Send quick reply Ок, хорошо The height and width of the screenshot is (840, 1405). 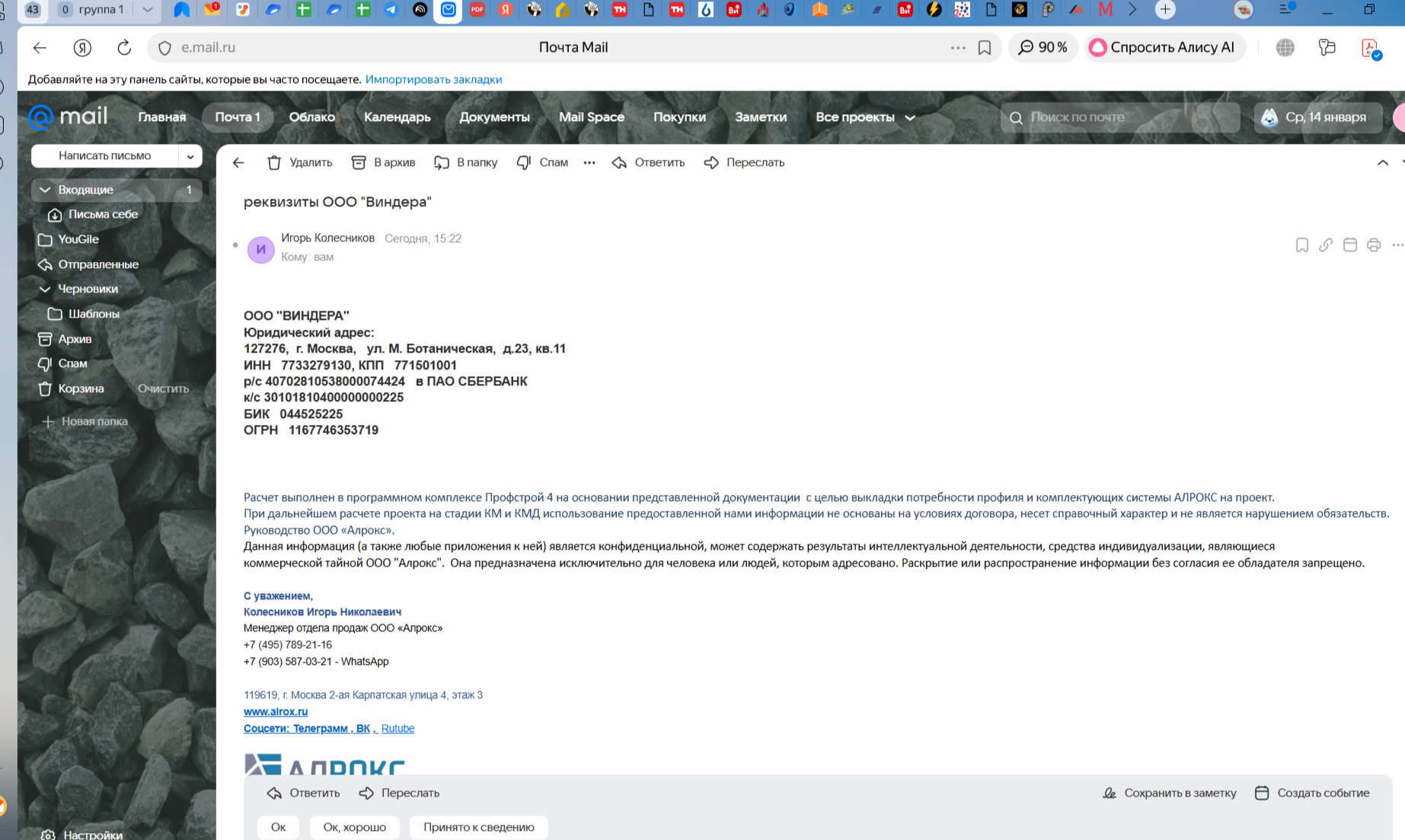354,827
